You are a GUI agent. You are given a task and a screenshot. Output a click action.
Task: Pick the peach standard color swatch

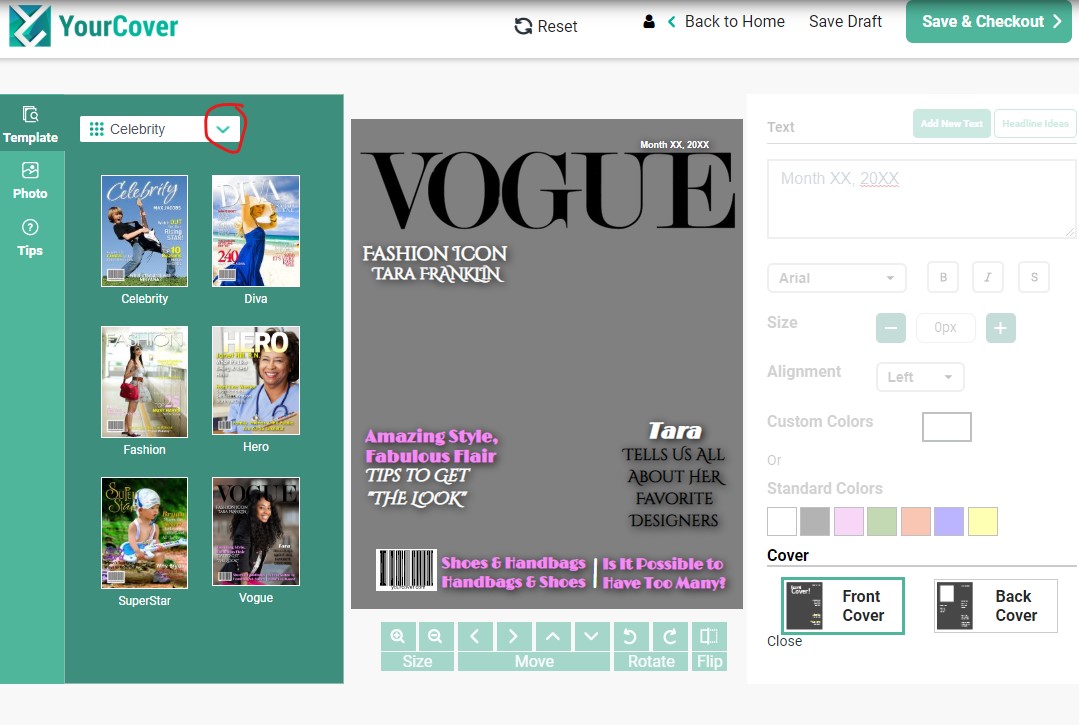pyautogui.click(x=916, y=521)
